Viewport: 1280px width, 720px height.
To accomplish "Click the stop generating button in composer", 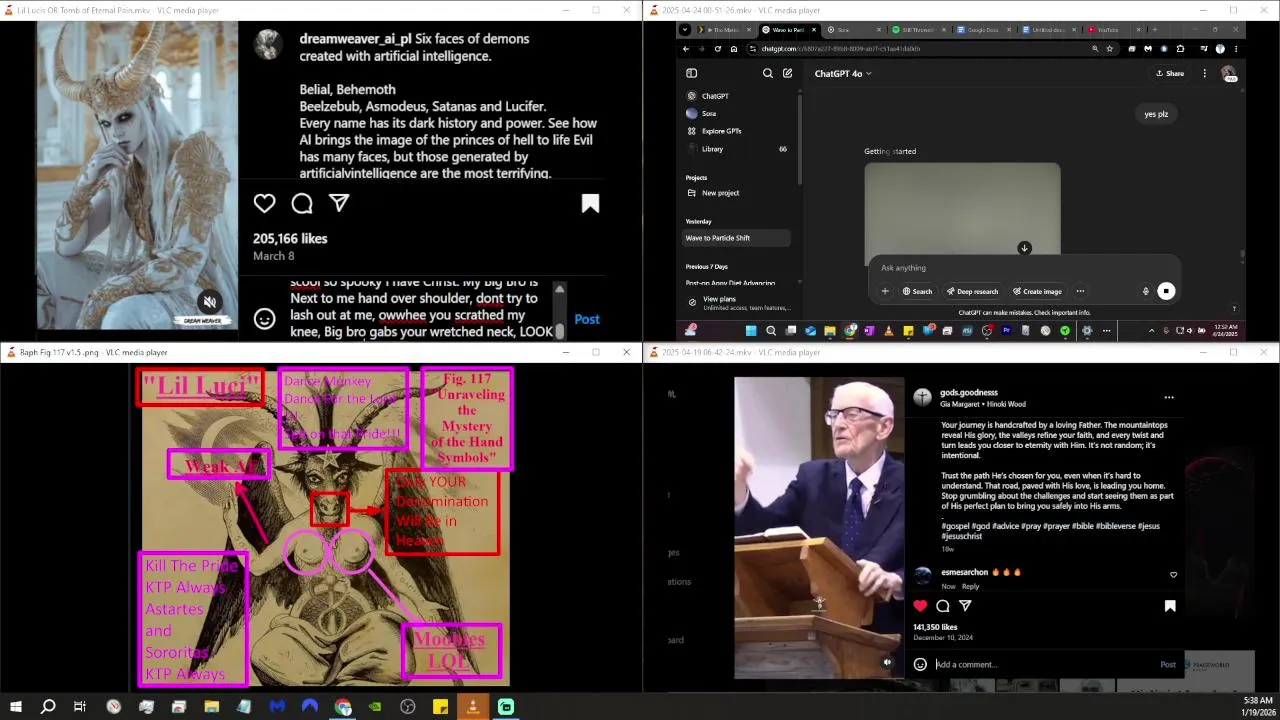I will [x=1166, y=291].
